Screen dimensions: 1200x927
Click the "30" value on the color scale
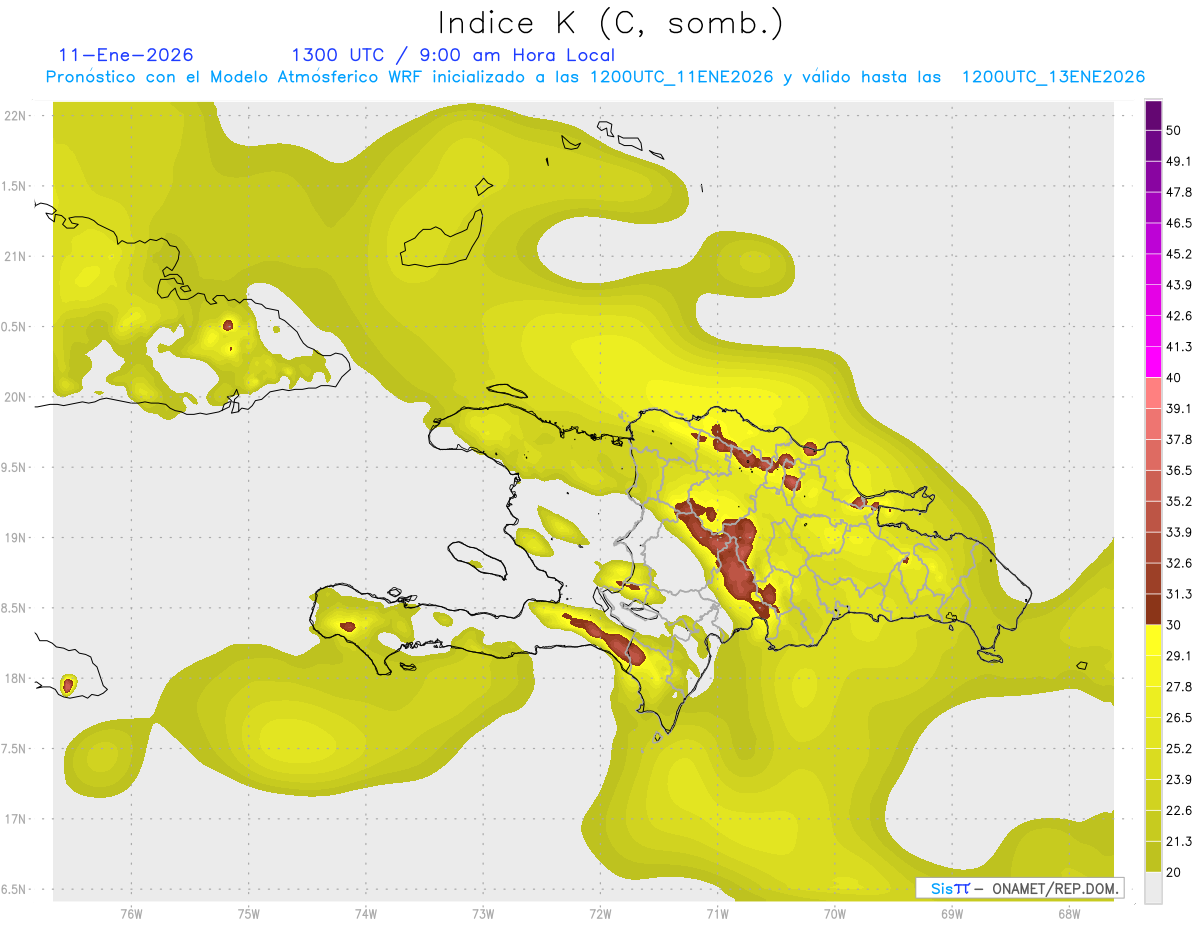click(1174, 625)
